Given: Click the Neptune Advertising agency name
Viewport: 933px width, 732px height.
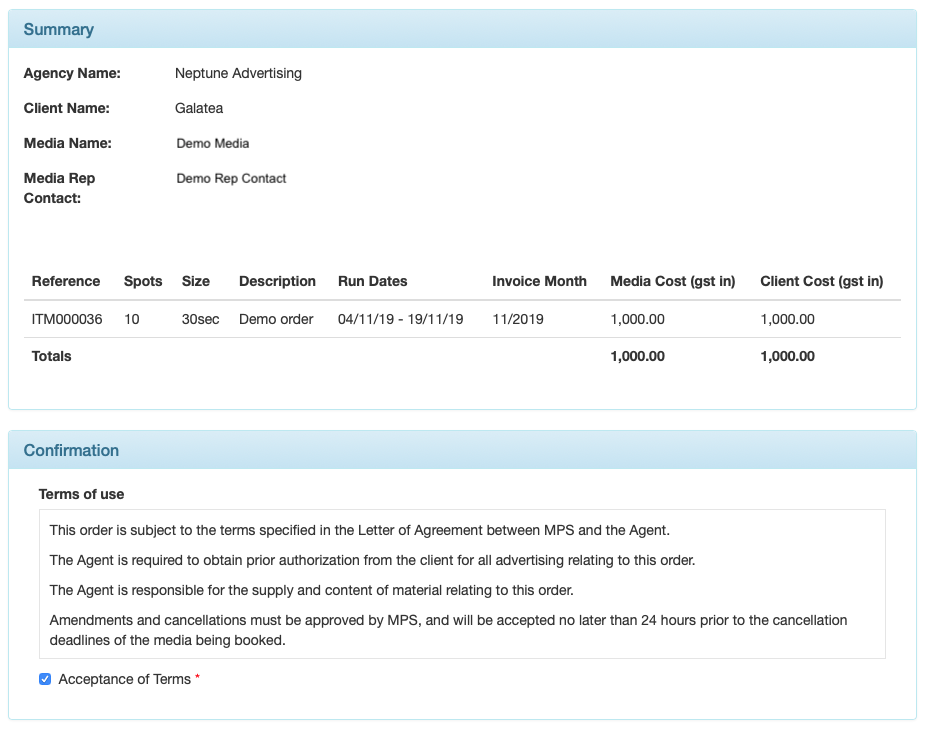Looking at the screenshot, I should pos(238,74).
